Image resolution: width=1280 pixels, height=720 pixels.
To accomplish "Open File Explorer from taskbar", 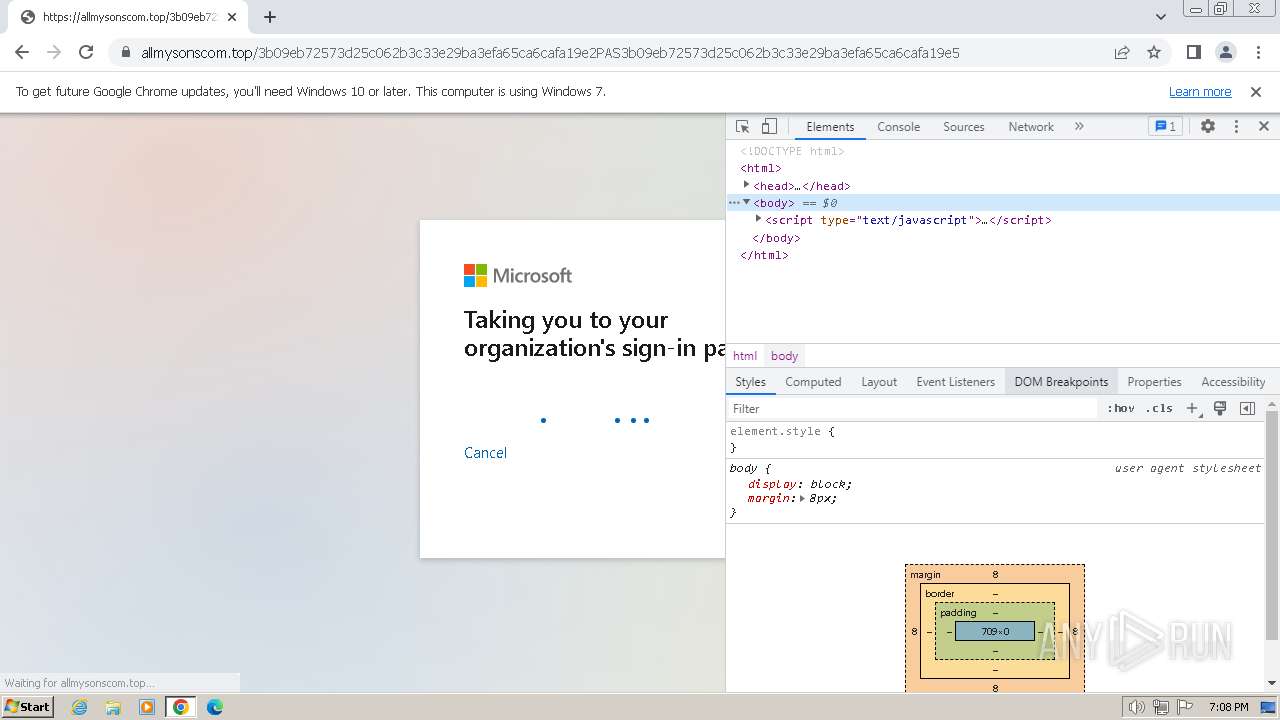I will click(113, 707).
